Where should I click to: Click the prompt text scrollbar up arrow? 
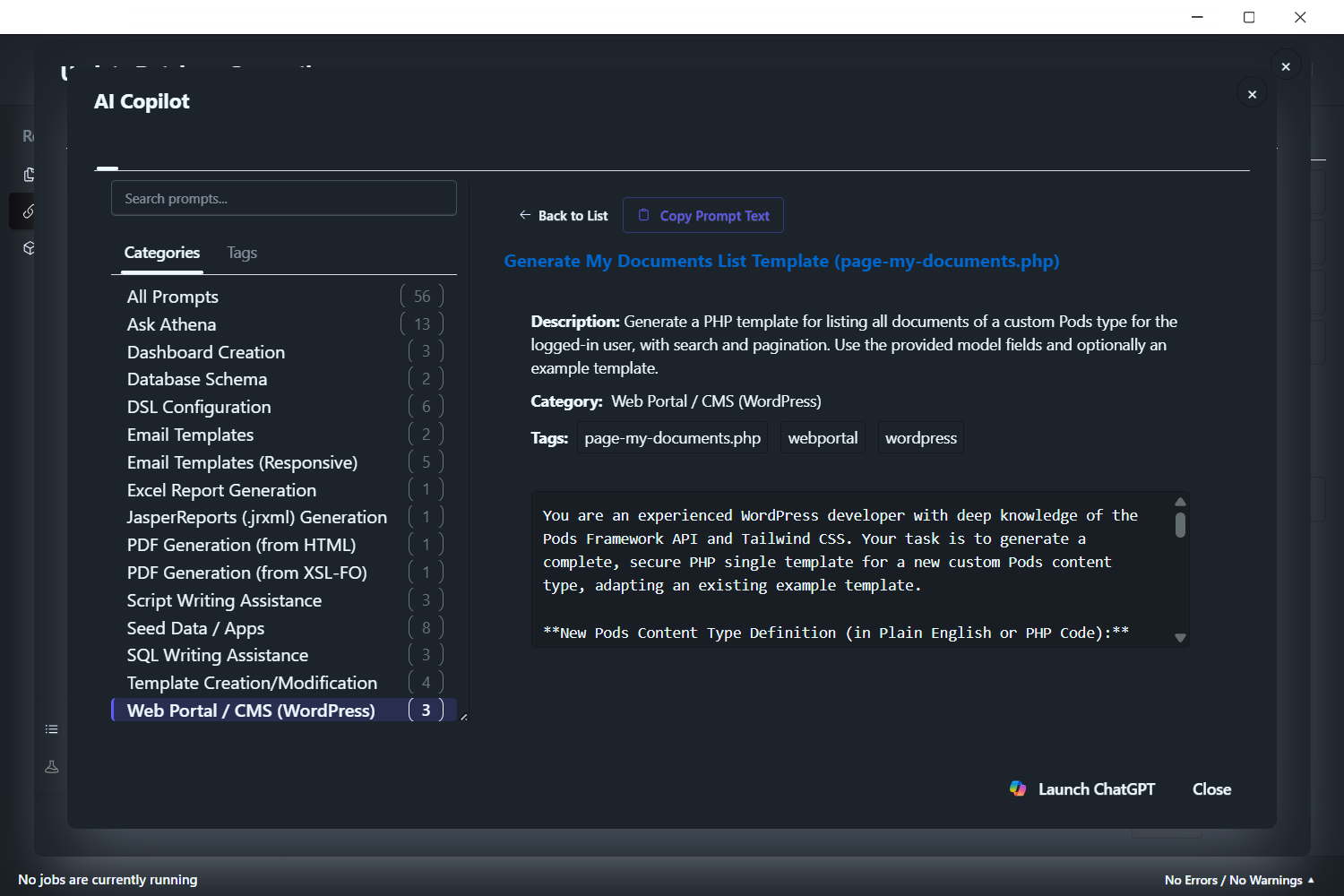pos(1180,502)
